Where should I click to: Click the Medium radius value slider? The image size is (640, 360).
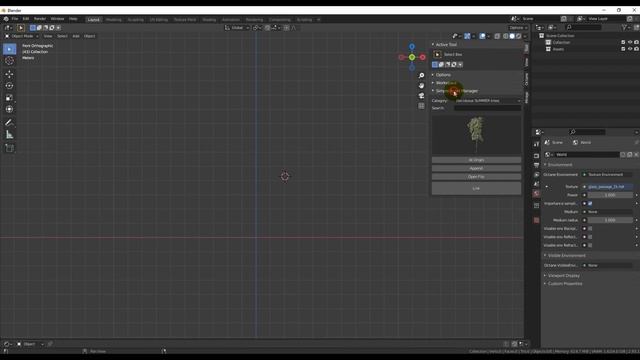[x=610, y=220]
